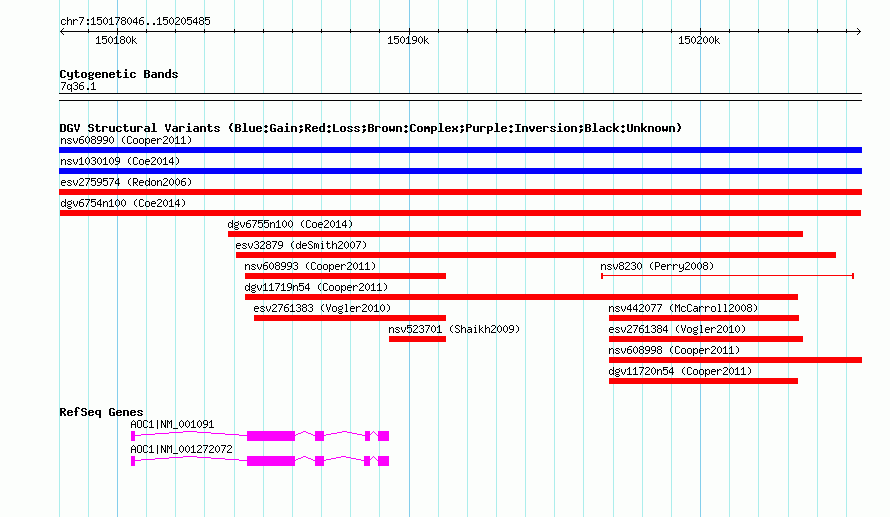Click the right arrow of the ruler
The height and width of the screenshot is (517, 890).
pos(858,32)
